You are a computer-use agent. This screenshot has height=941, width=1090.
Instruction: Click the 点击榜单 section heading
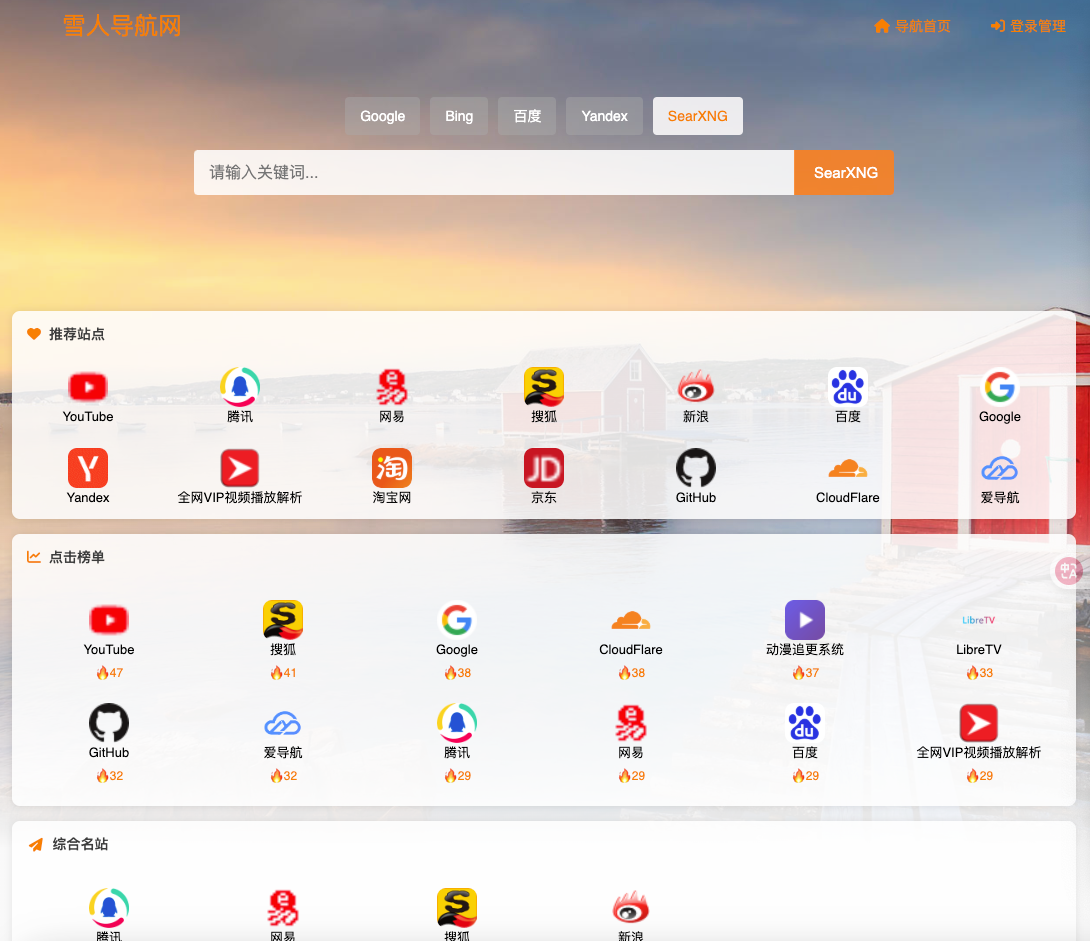pyautogui.click(x=76, y=557)
